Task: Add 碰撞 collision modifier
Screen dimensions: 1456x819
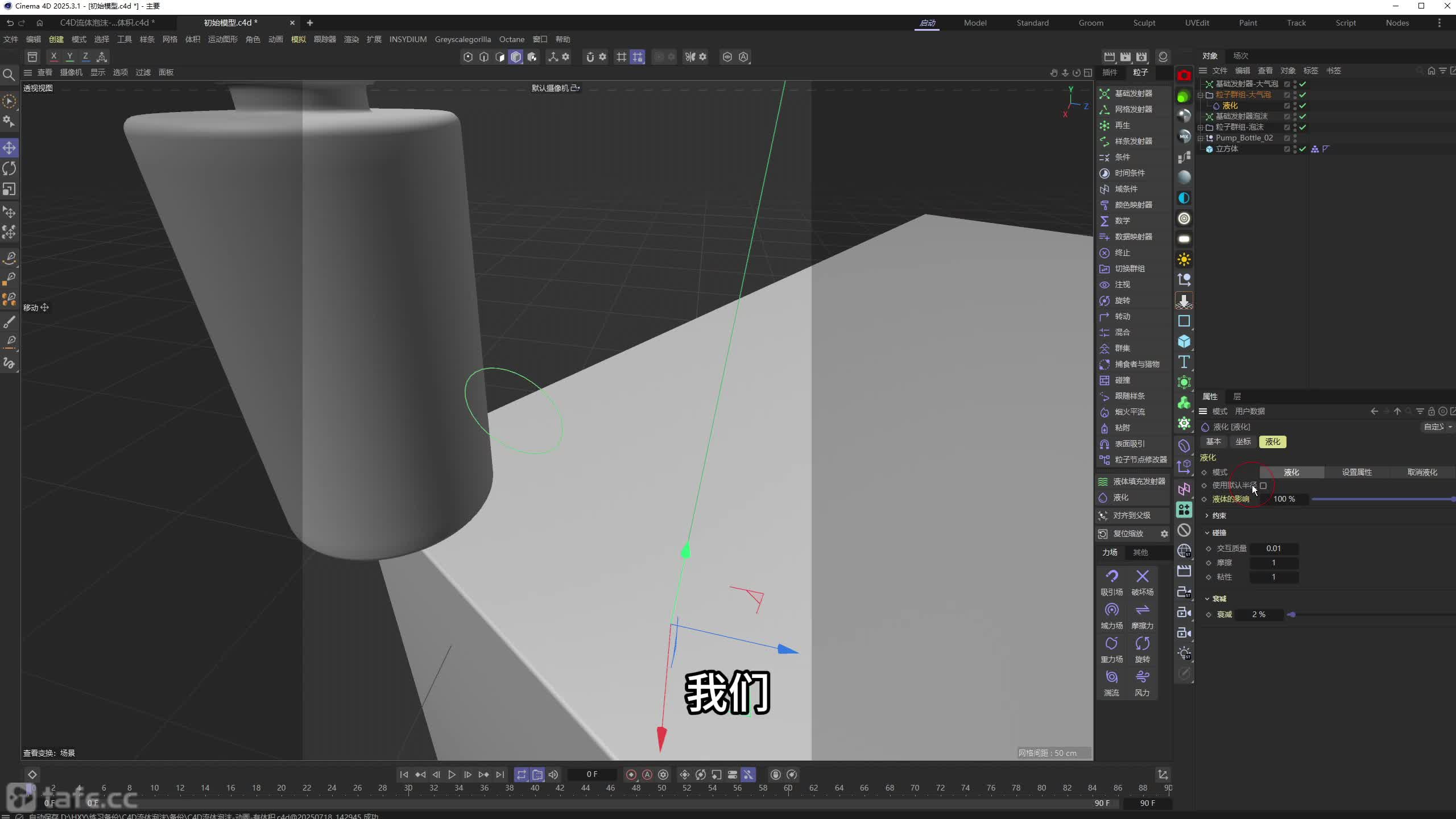Action: coord(1132,380)
